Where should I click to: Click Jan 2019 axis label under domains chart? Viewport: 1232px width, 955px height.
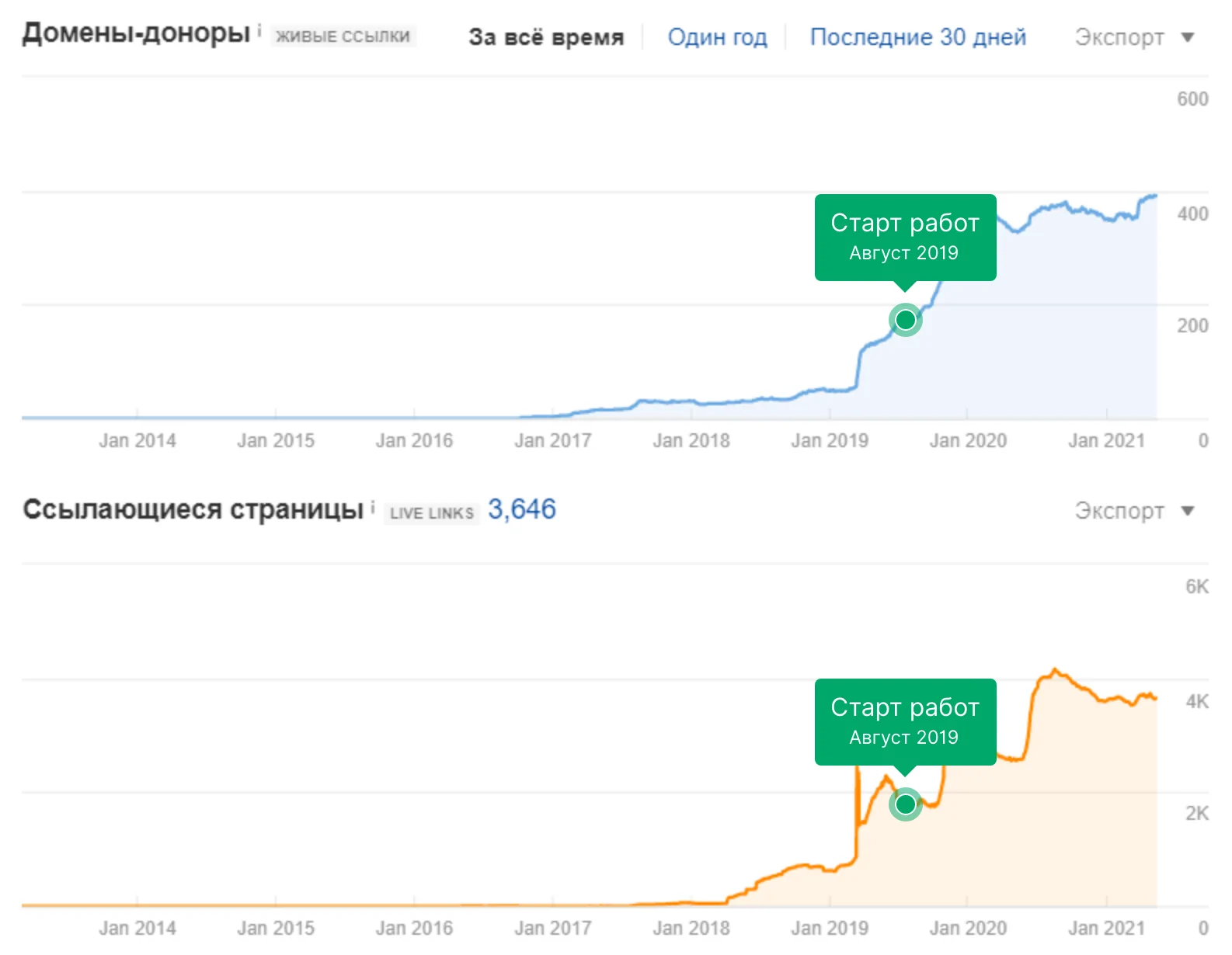830,441
